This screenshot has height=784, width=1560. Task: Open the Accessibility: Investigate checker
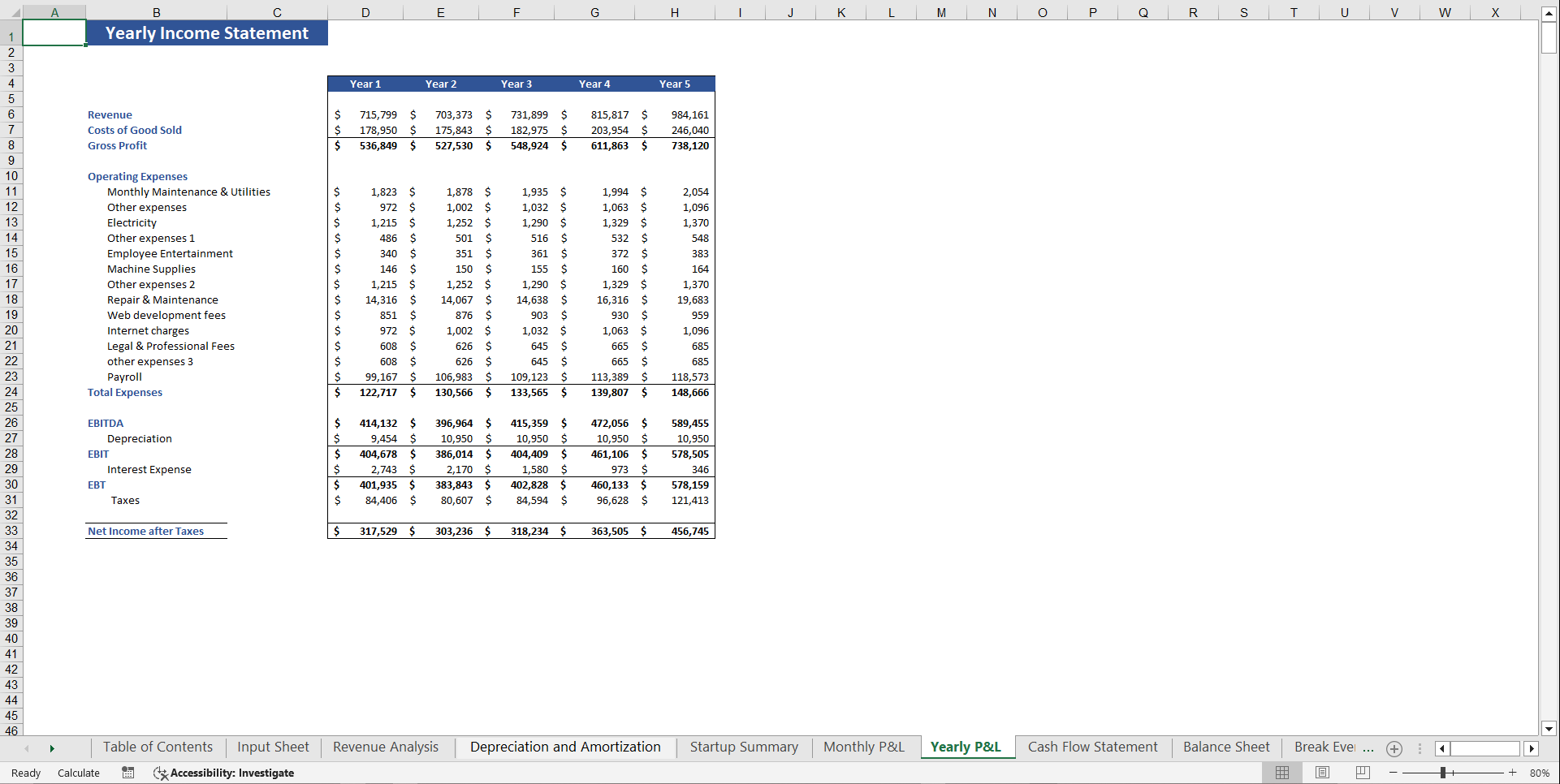pos(223,773)
